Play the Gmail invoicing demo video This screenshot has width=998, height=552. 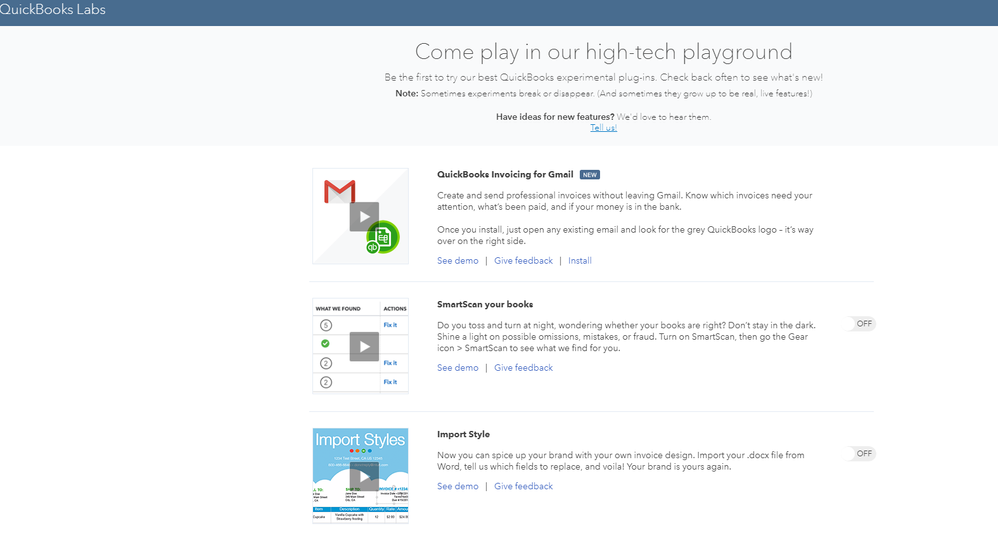click(364, 216)
